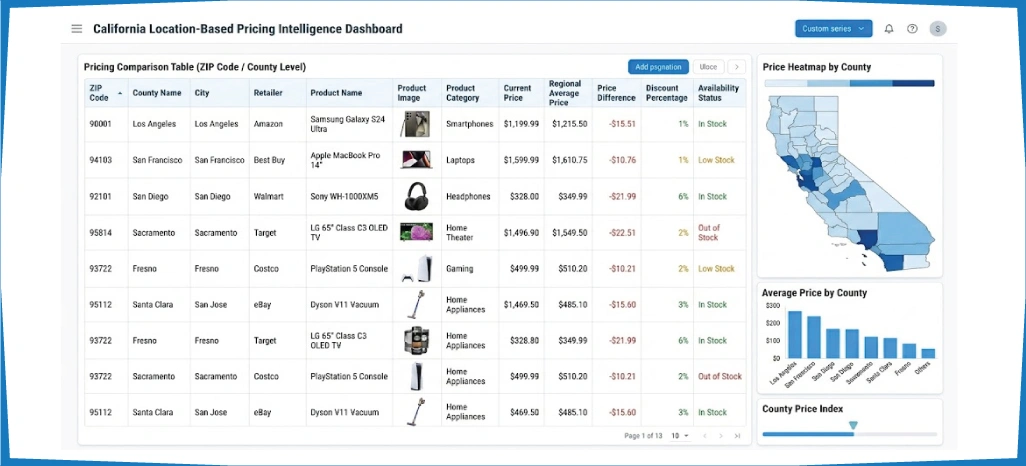The image size is (1026, 466).
Task: Click the Apple MacBook Pro product image
Action: 416,160
